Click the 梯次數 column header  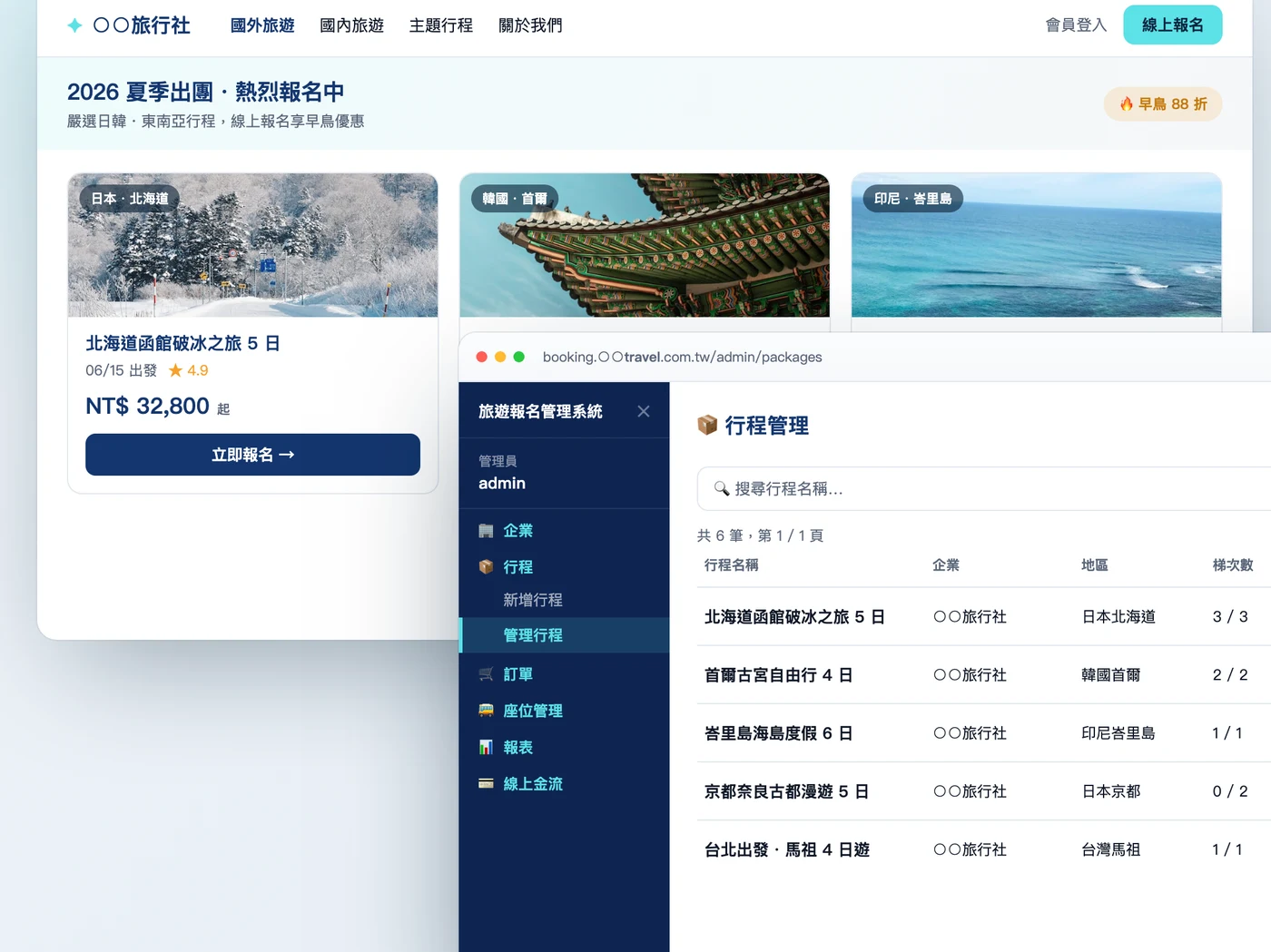1233,565
